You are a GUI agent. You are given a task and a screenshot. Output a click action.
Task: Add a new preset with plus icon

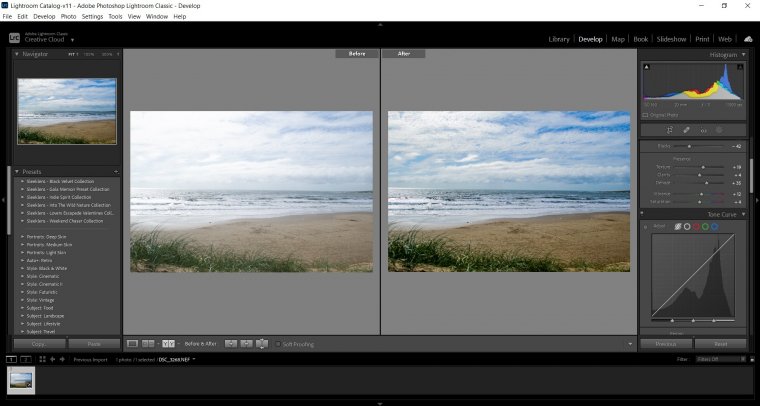[116, 172]
